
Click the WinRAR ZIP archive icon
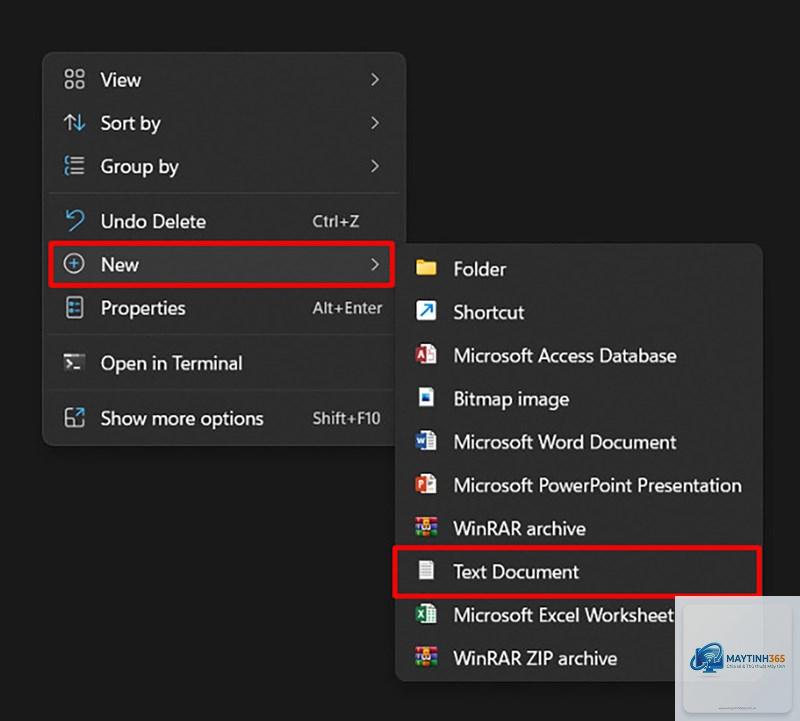(x=426, y=657)
